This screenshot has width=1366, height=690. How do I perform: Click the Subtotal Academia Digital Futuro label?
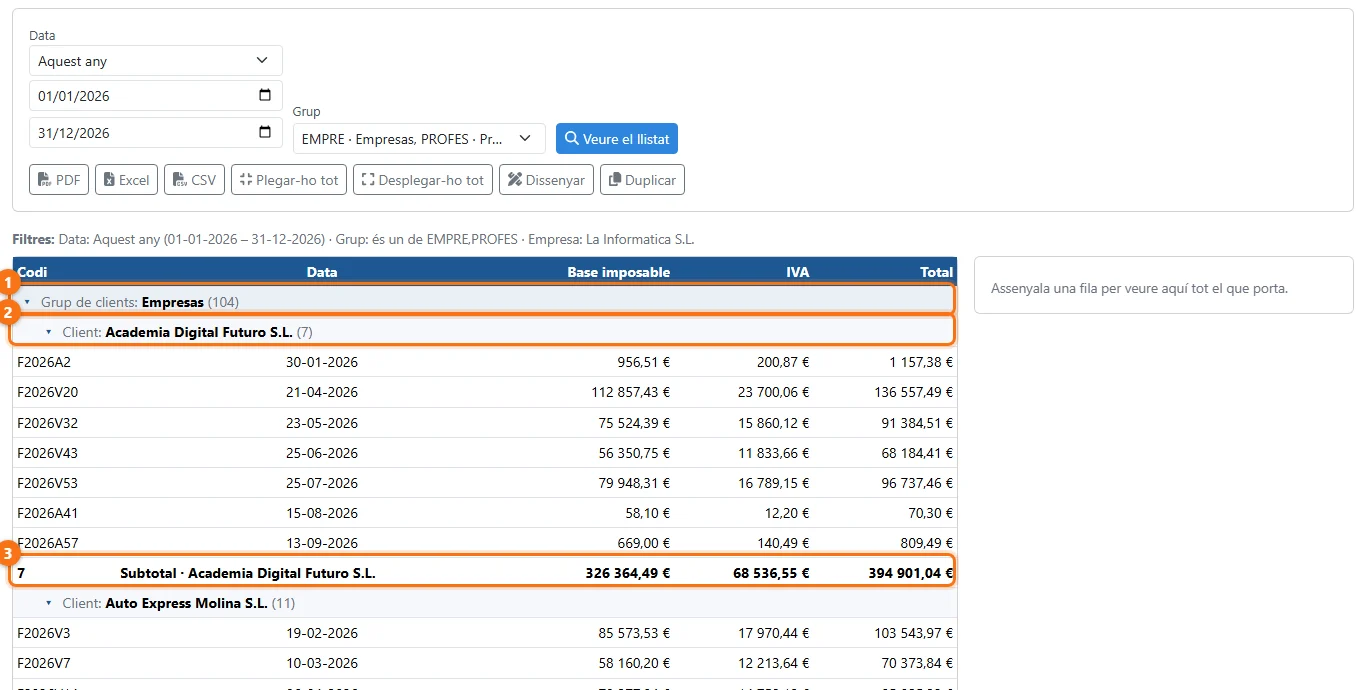248,573
